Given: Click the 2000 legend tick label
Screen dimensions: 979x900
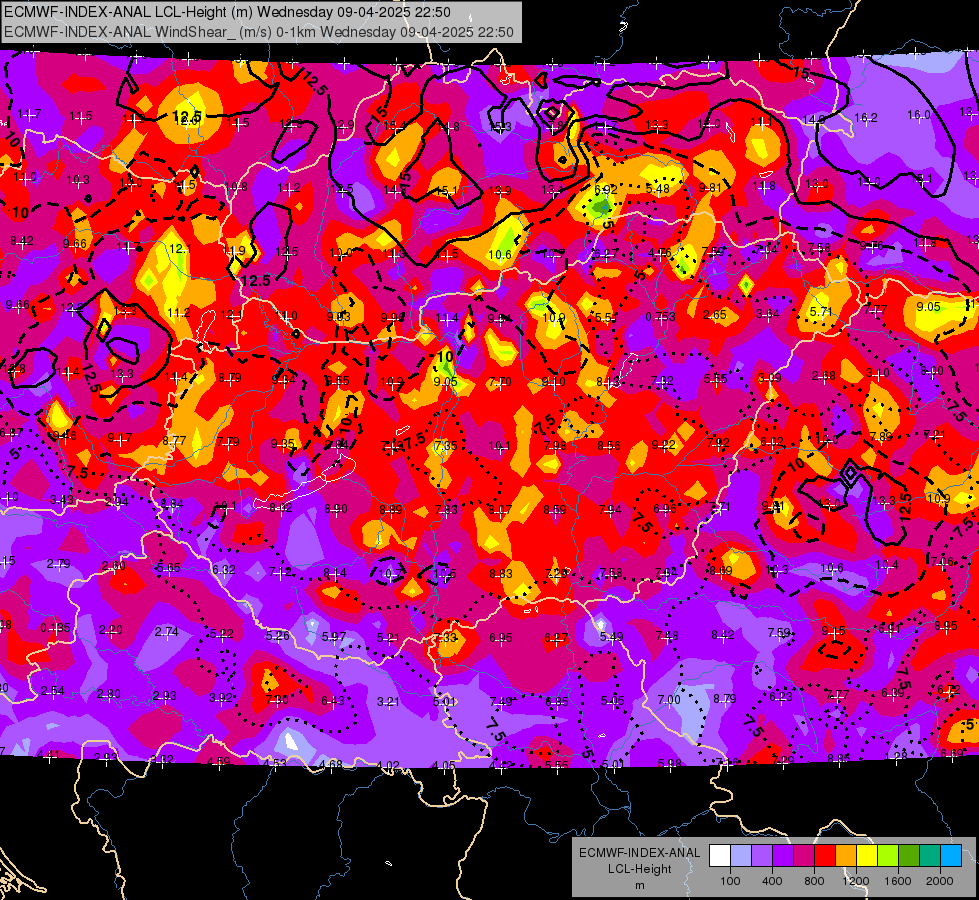Looking at the screenshot, I should click(x=940, y=881).
